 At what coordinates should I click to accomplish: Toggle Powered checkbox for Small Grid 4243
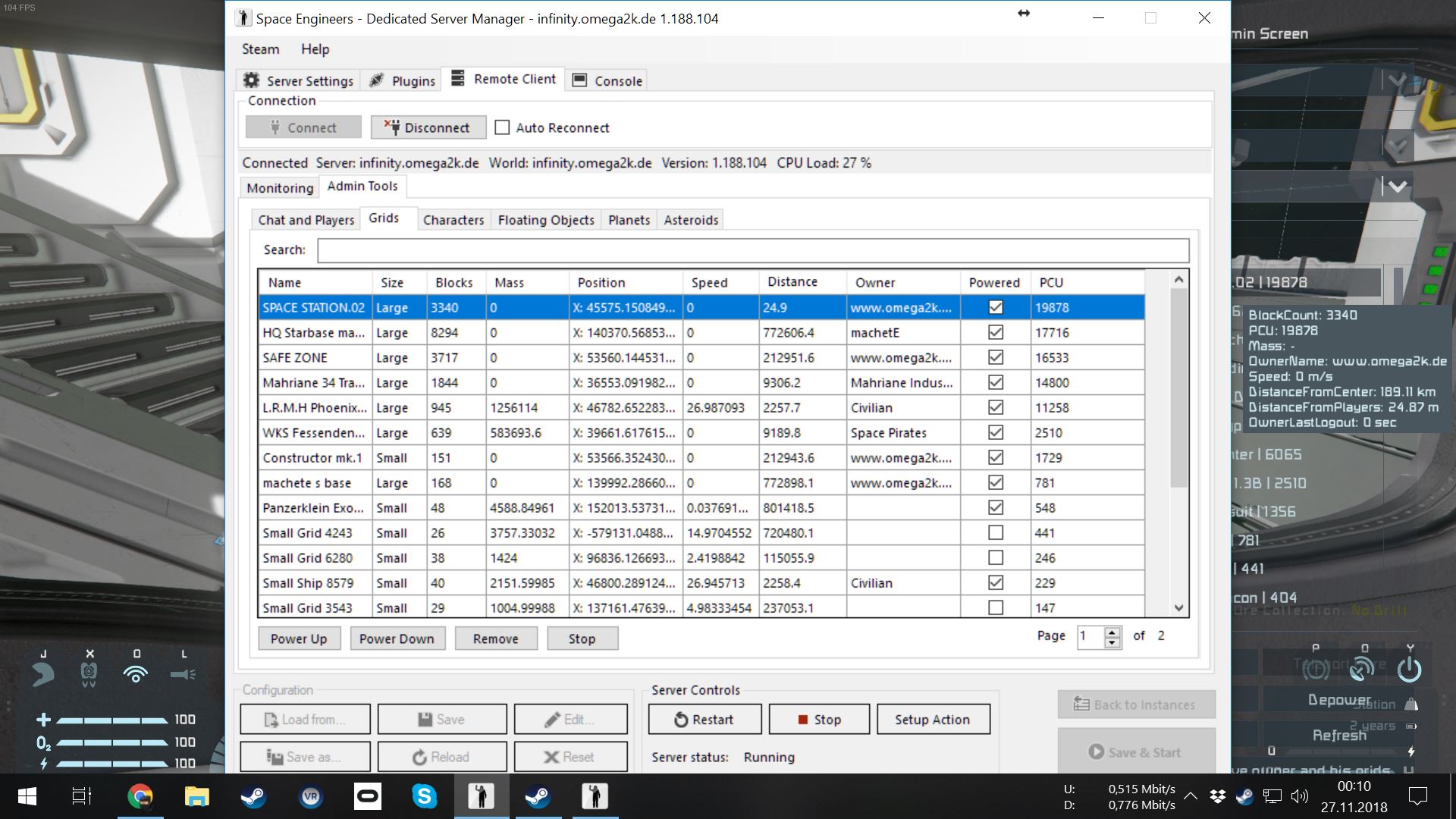point(996,533)
